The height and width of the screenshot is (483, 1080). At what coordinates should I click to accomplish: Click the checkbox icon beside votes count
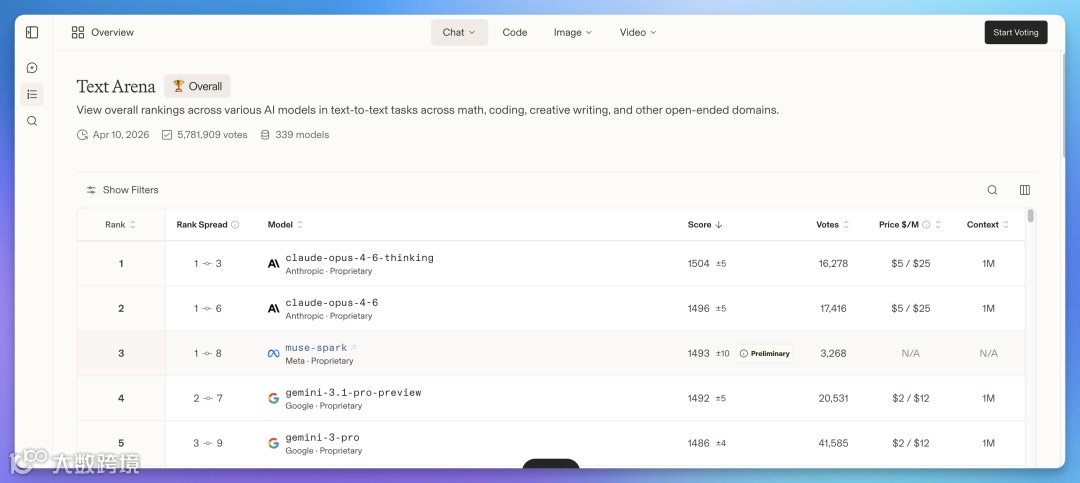click(167, 135)
